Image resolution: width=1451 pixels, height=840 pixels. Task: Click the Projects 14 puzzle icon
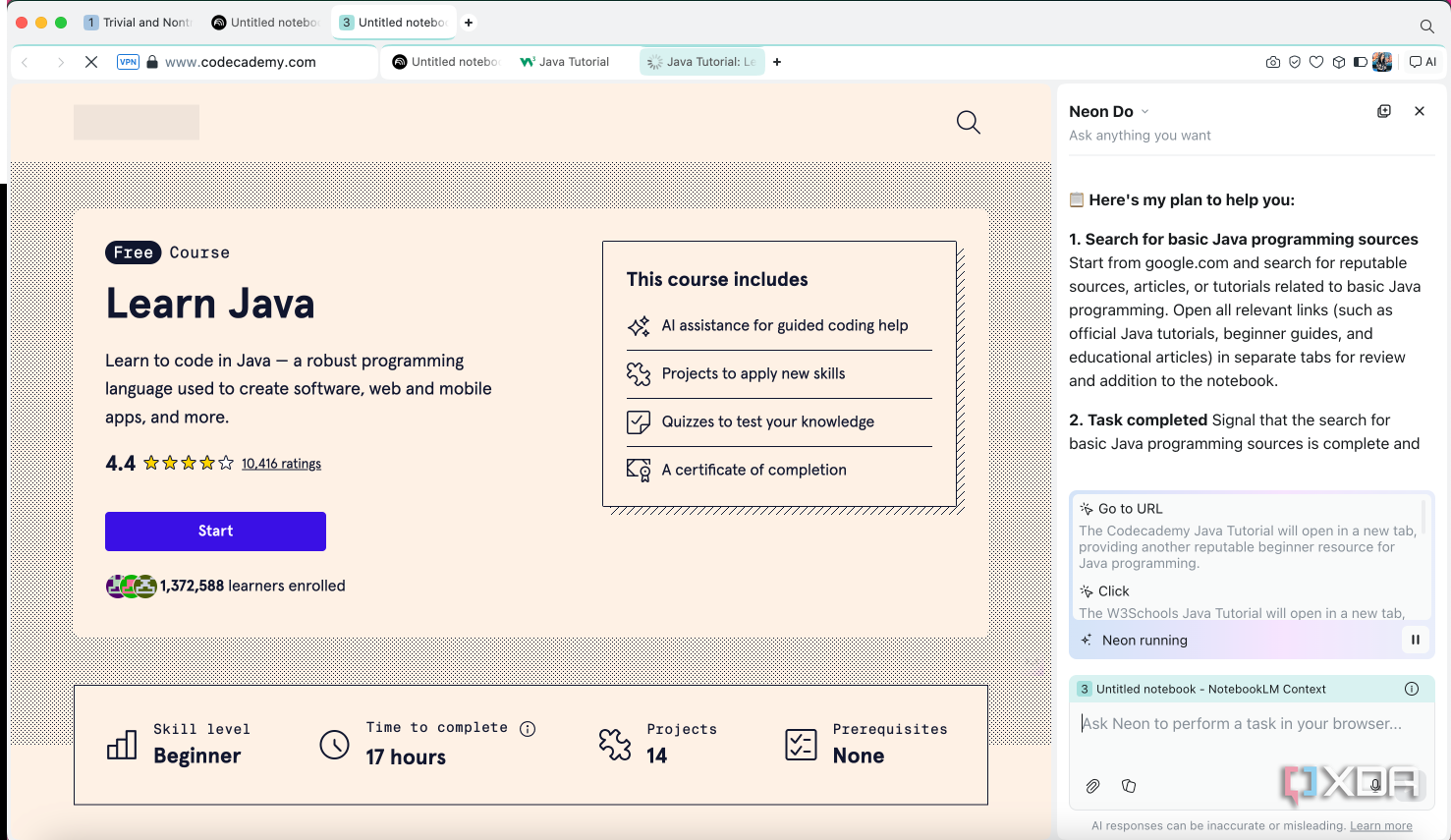click(x=615, y=745)
